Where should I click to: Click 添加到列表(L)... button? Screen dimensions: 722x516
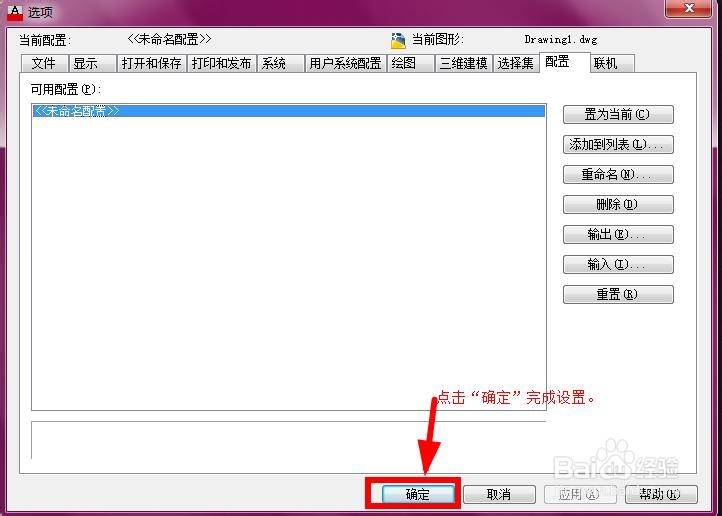(x=618, y=144)
